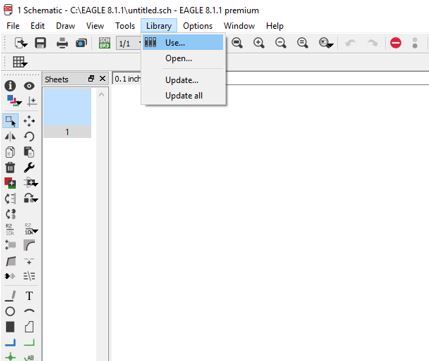Screen dimensions: 429x361
Task: Open the Value tool dropdown
Action: (x=31, y=229)
